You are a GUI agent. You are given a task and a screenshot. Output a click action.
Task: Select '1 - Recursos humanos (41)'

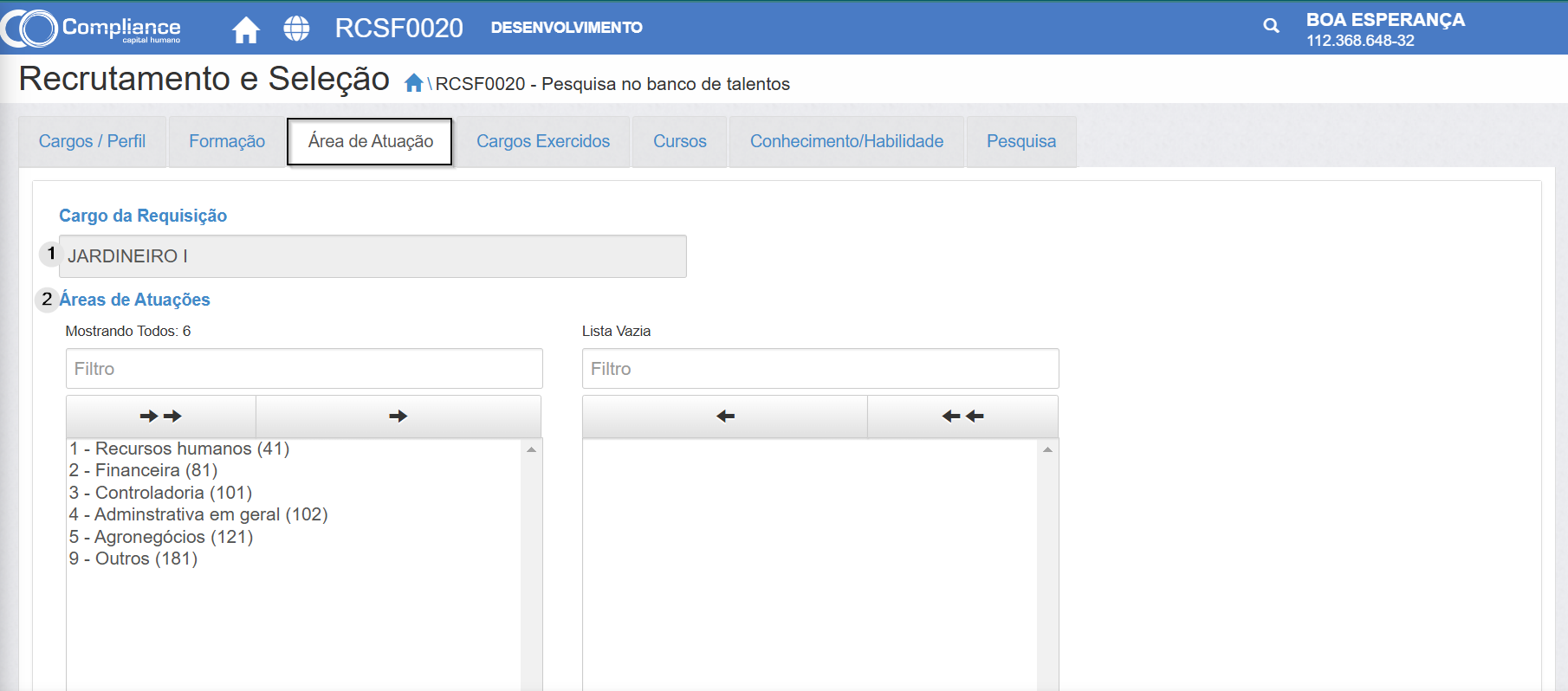(179, 449)
